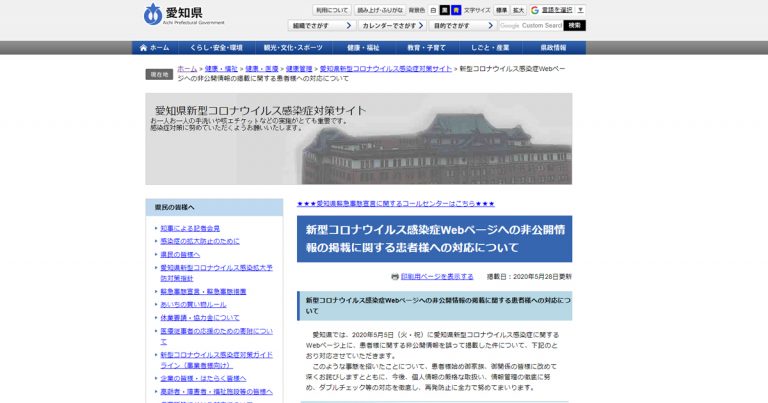768x403 pixels.
Task: Open 健康・福祉 nav tab
Action: tap(363, 47)
